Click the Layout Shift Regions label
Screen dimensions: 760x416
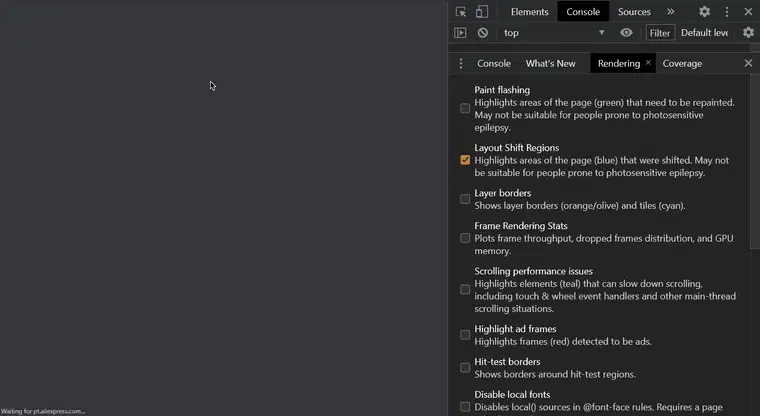pos(517,147)
